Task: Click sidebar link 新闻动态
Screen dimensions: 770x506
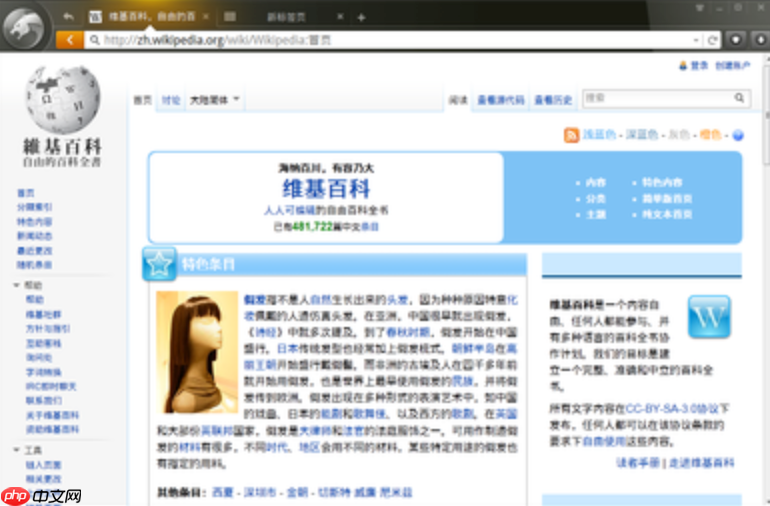Action: (34, 236)
